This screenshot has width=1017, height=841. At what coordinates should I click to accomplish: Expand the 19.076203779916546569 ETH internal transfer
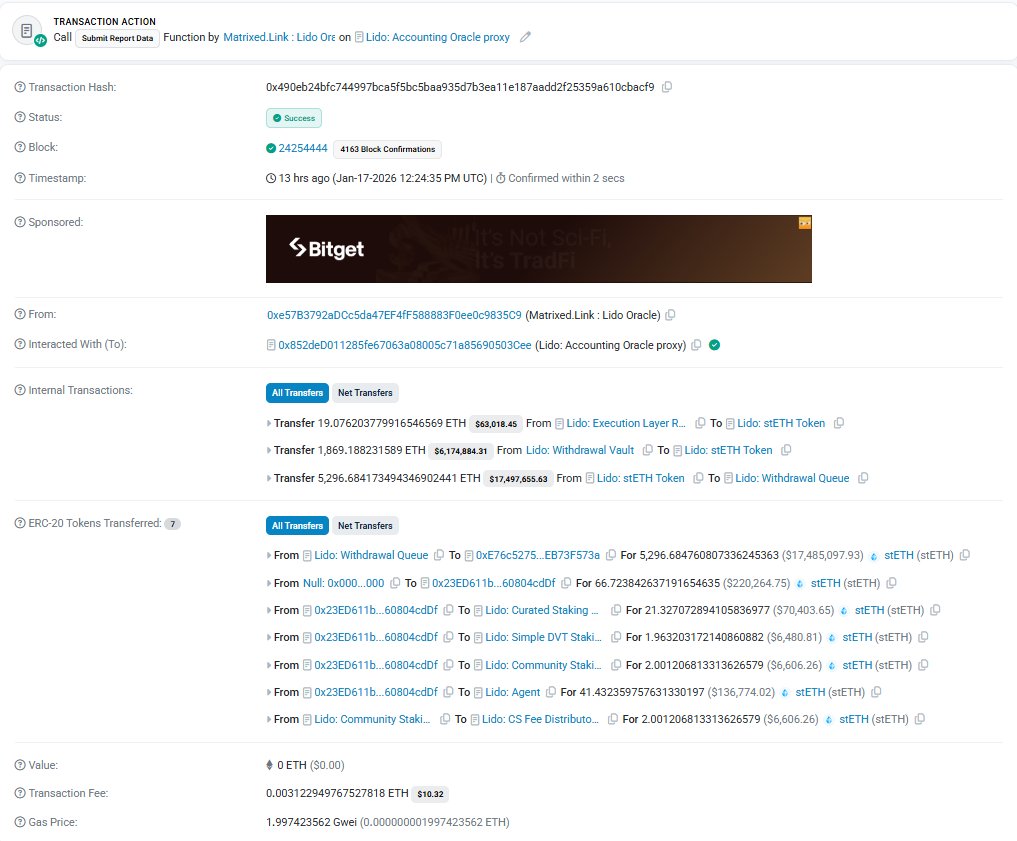click(x=269, y=423)
